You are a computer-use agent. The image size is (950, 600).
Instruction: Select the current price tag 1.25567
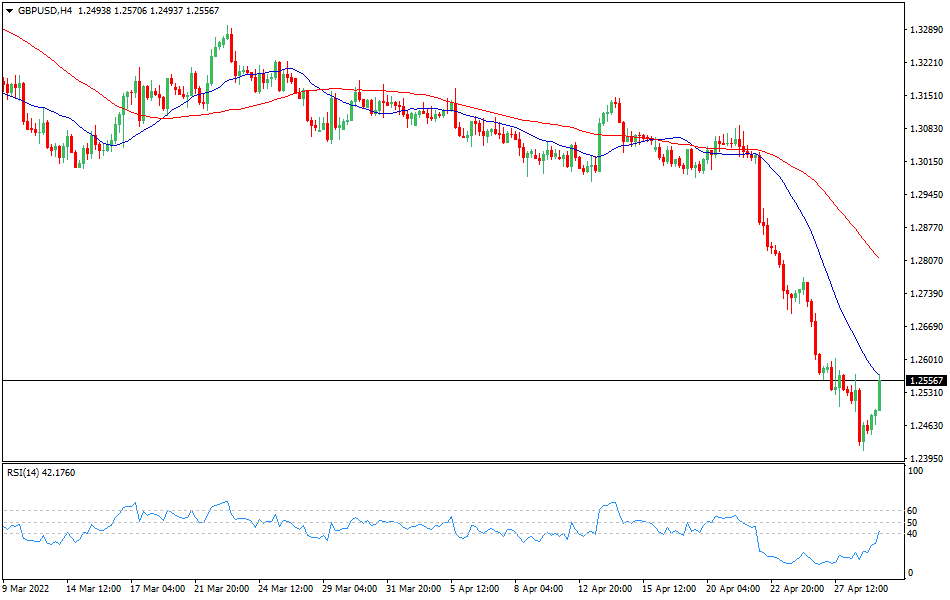(x=926, y=381)
